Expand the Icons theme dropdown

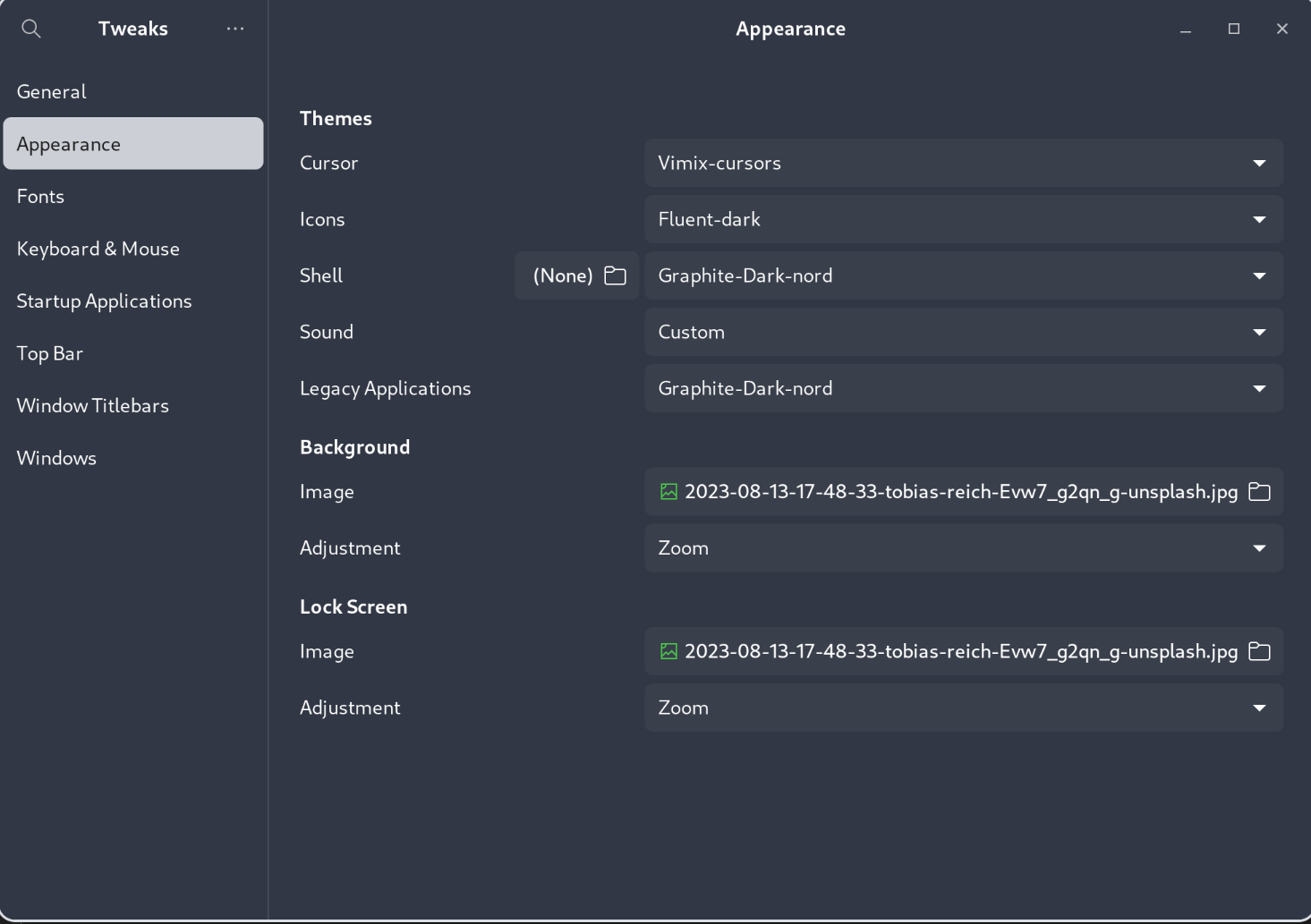click(963, 219)
